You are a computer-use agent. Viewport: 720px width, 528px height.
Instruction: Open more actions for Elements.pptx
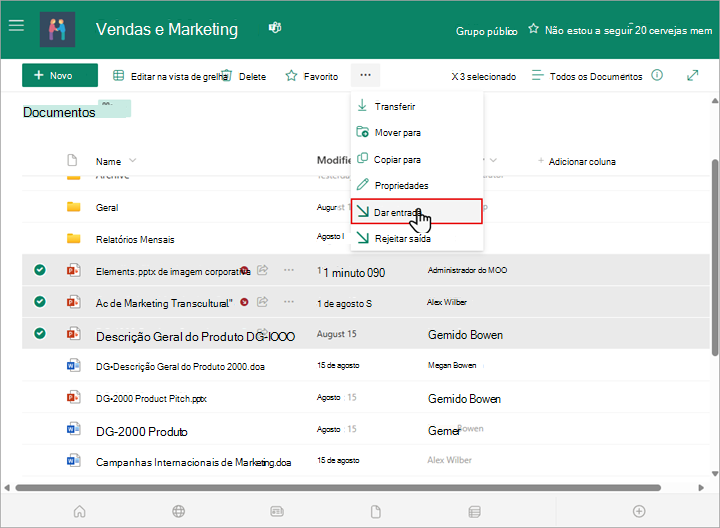click(289, 270)
